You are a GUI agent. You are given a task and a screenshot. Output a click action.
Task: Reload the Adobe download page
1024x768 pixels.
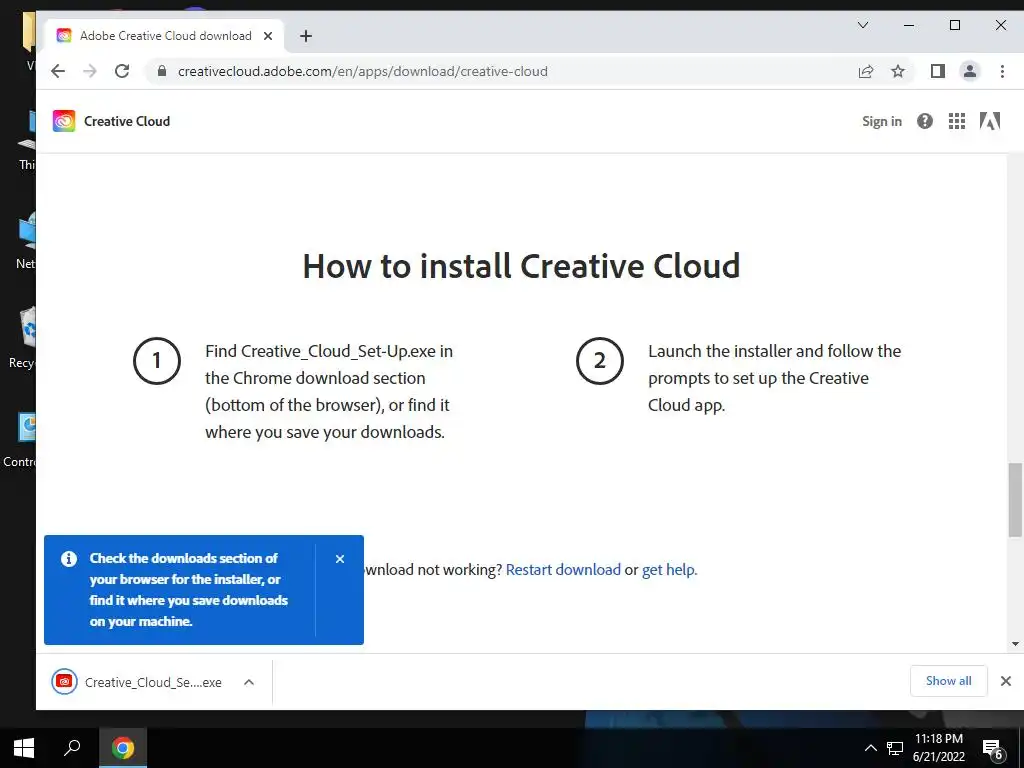(x=121, y=71)
